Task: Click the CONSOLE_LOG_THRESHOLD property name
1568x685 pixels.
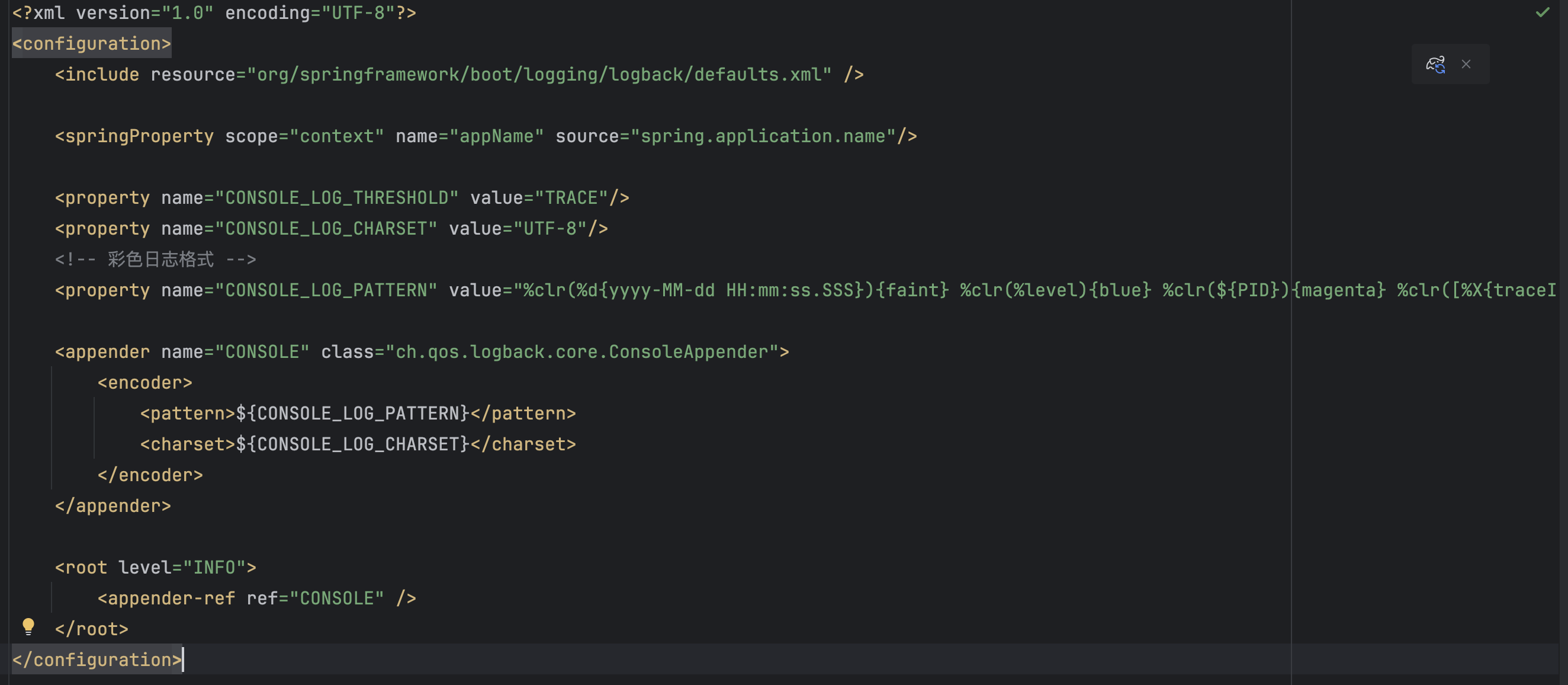Action: click(x=336, y=198)
